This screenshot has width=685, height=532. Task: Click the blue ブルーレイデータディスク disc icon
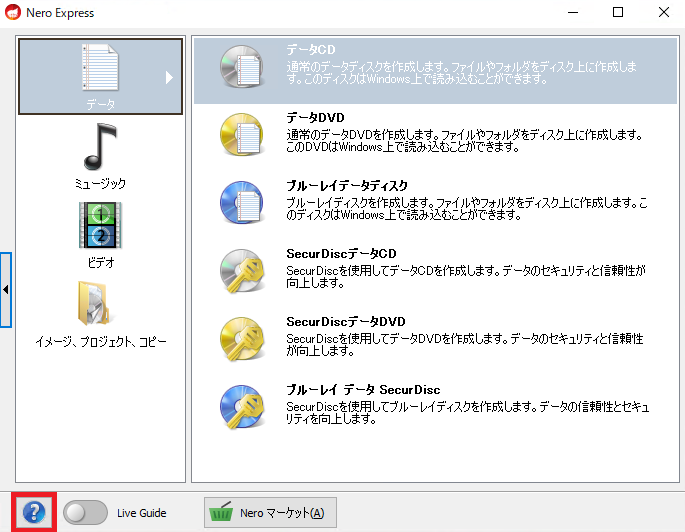(x=242, y=203)
